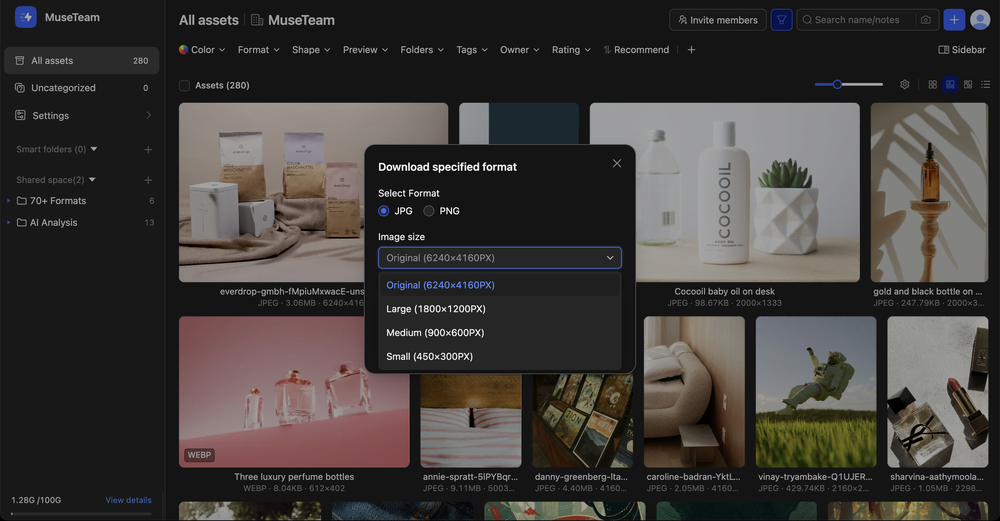This screenshot has height=521, width=1000.
Task: Open the view settings gear icon
Action: click(x=905, y=85)
